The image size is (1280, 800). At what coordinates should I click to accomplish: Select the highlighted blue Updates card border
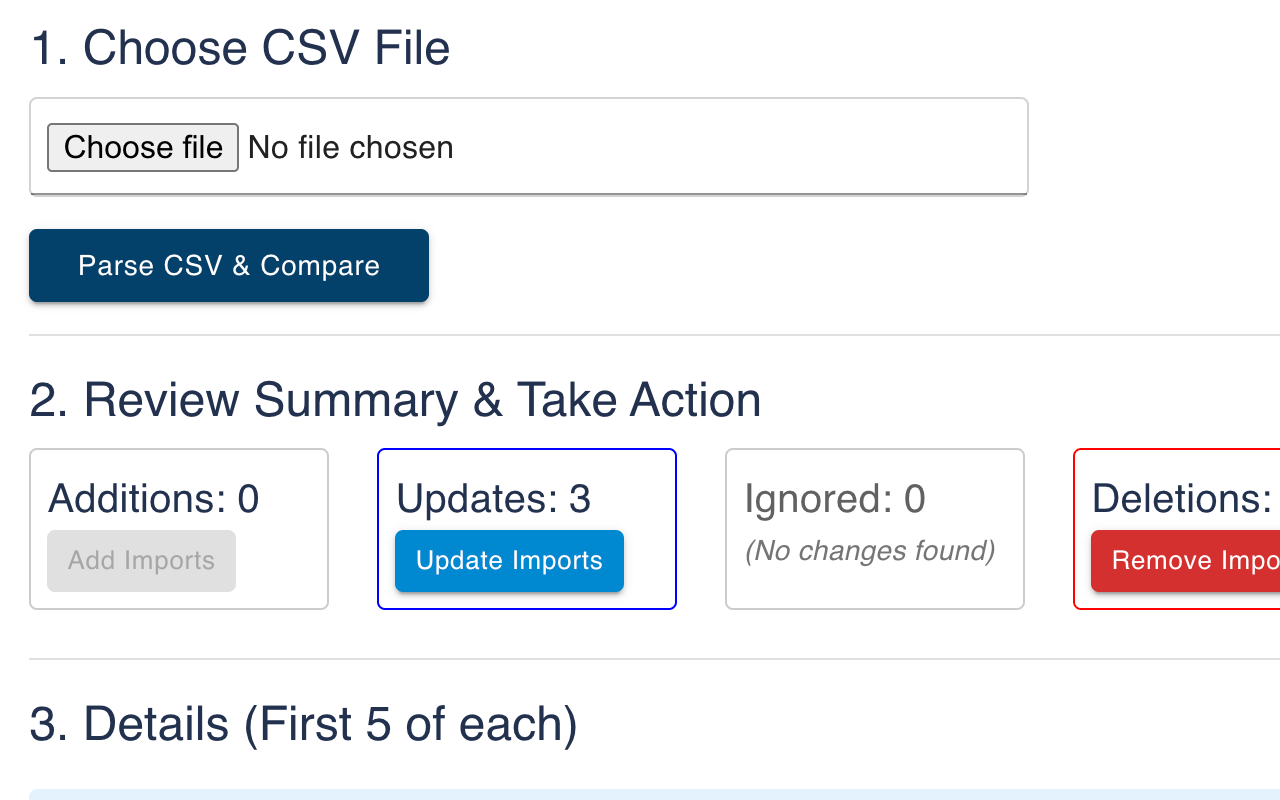527,451
